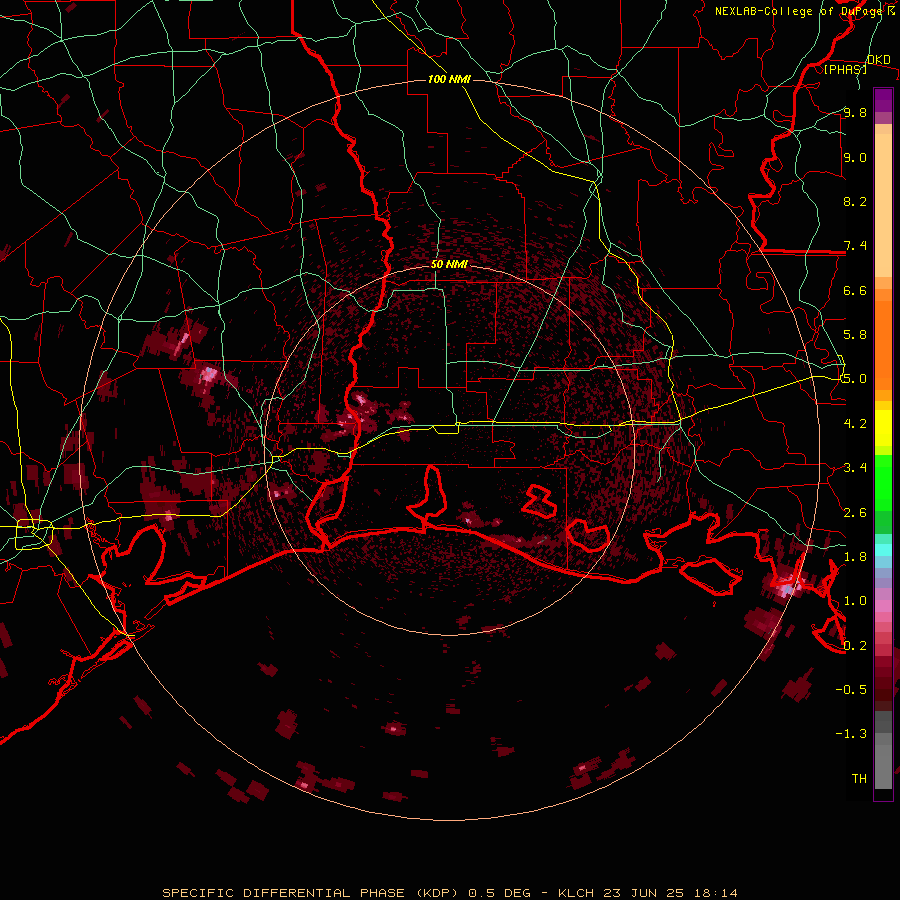Click the DKD label above the color scale
The image size is (900, 900).
[x=879, y=59]
